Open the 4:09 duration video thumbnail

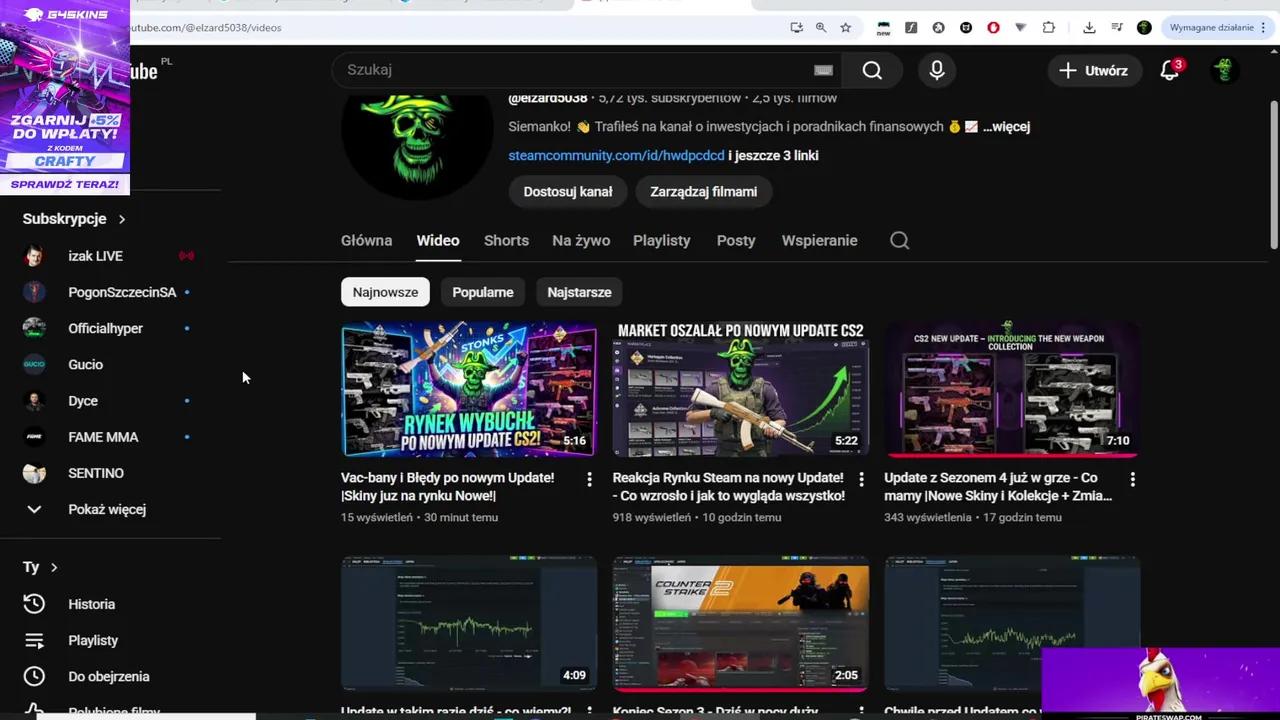(469, 623)
